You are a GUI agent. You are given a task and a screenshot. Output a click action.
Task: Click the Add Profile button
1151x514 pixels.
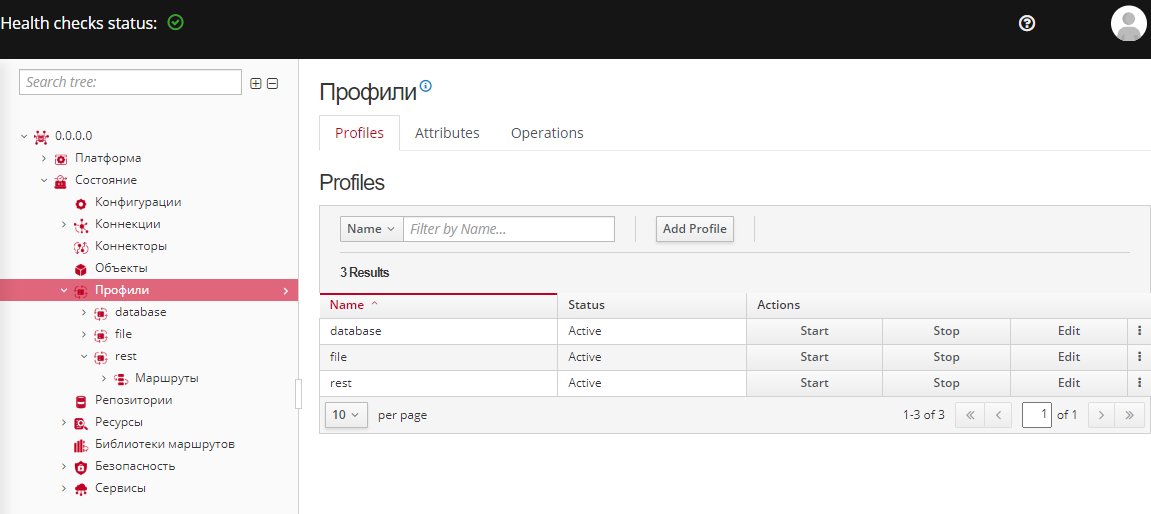[x=694, y=229]
